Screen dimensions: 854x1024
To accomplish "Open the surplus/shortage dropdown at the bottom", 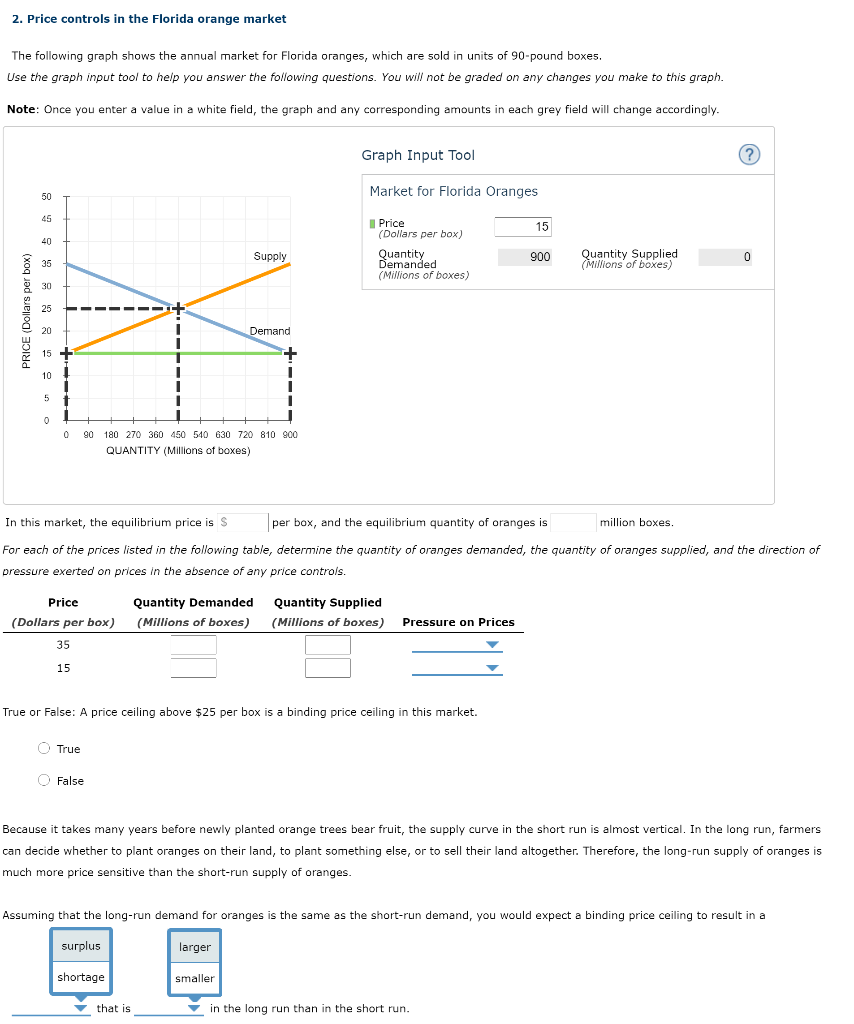I will [x=80, y=1010].
